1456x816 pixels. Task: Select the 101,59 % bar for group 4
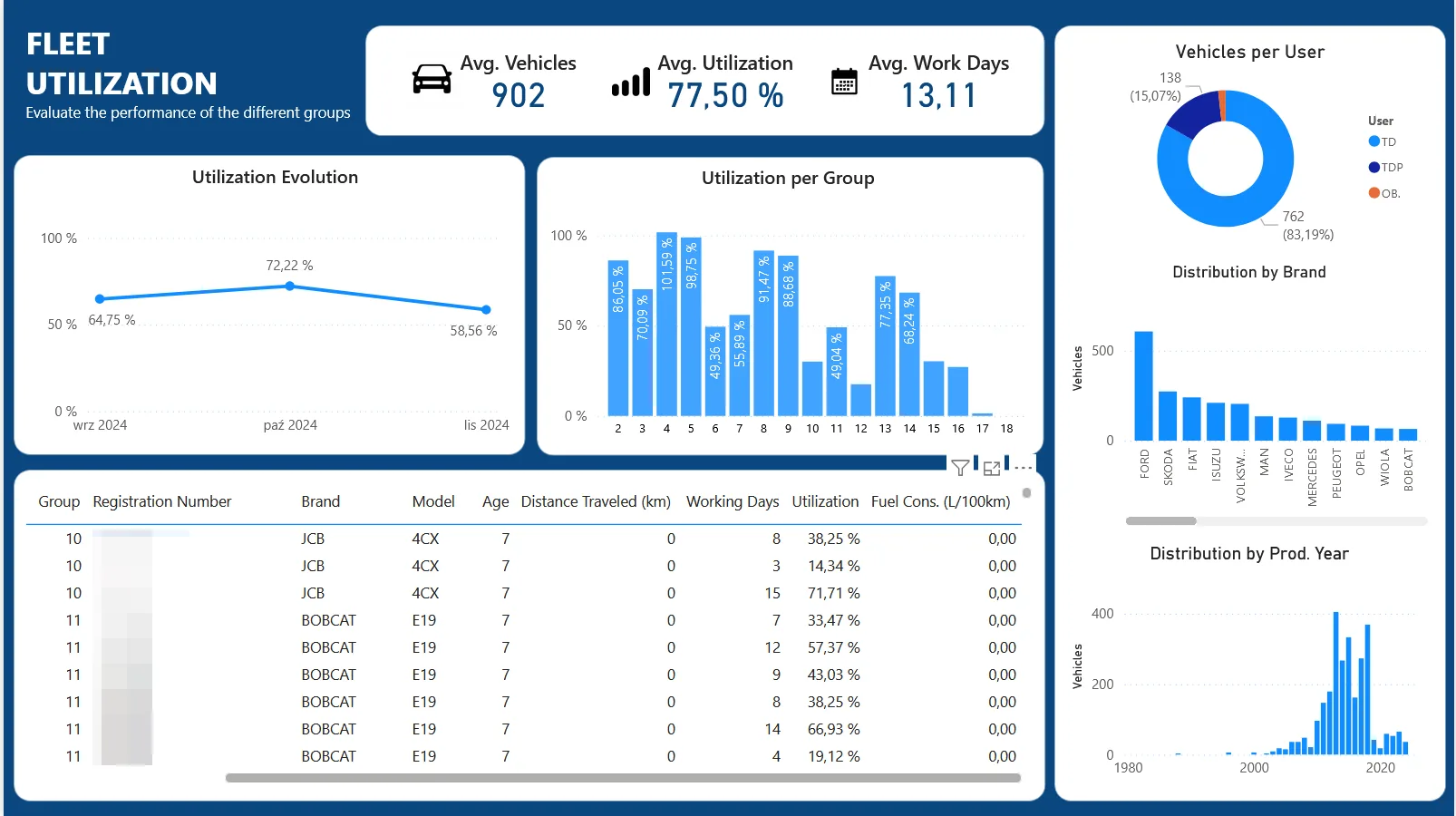pyautogui.click(x=666, y=324)
